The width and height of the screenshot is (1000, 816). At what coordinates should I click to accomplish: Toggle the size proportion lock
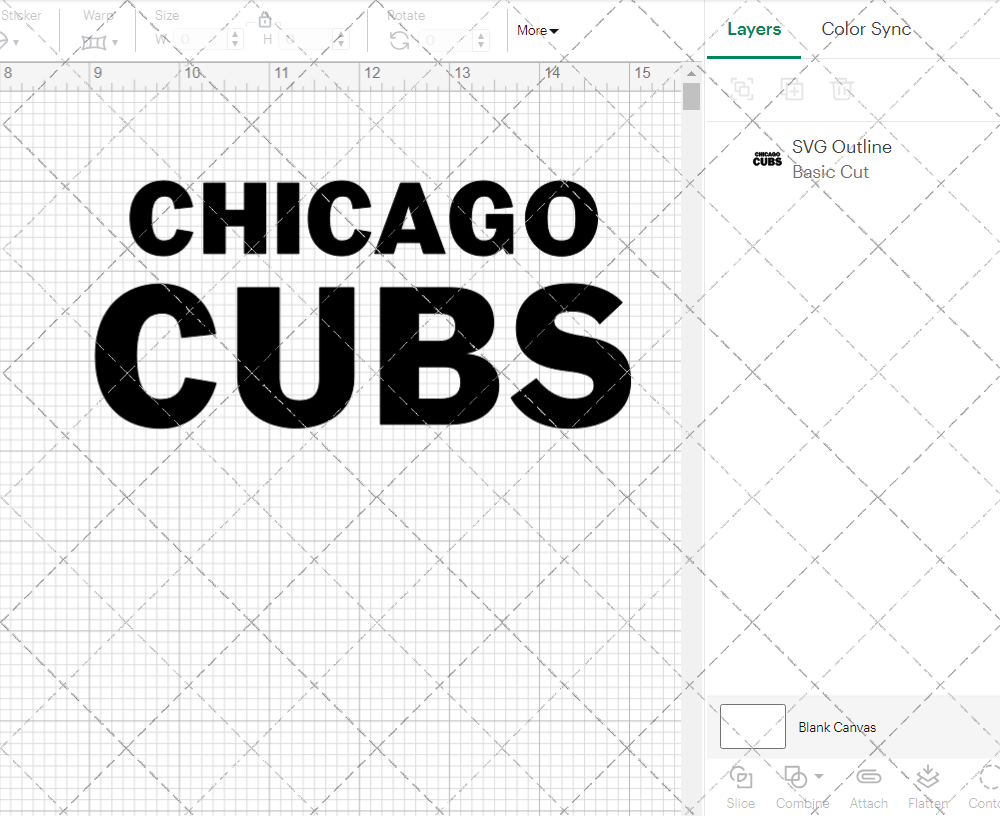(265, 19)
